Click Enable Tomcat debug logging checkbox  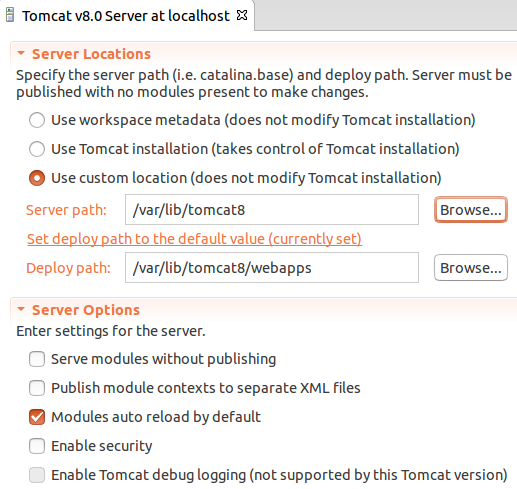37,475
